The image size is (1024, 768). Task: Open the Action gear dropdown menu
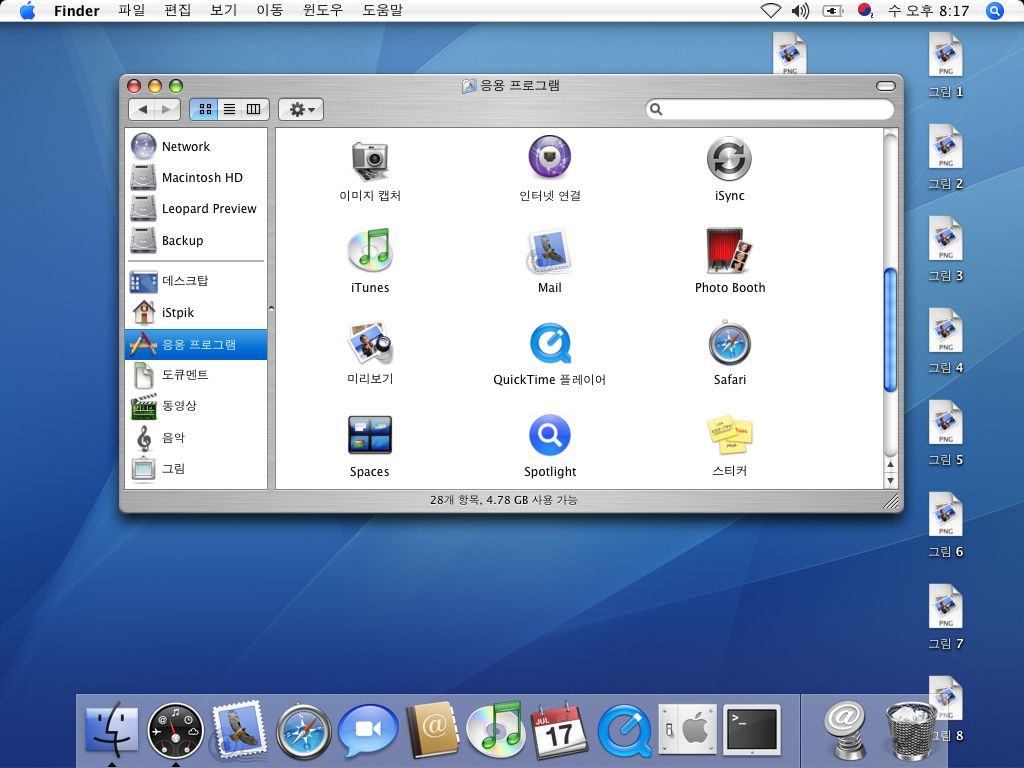(300, 109)
